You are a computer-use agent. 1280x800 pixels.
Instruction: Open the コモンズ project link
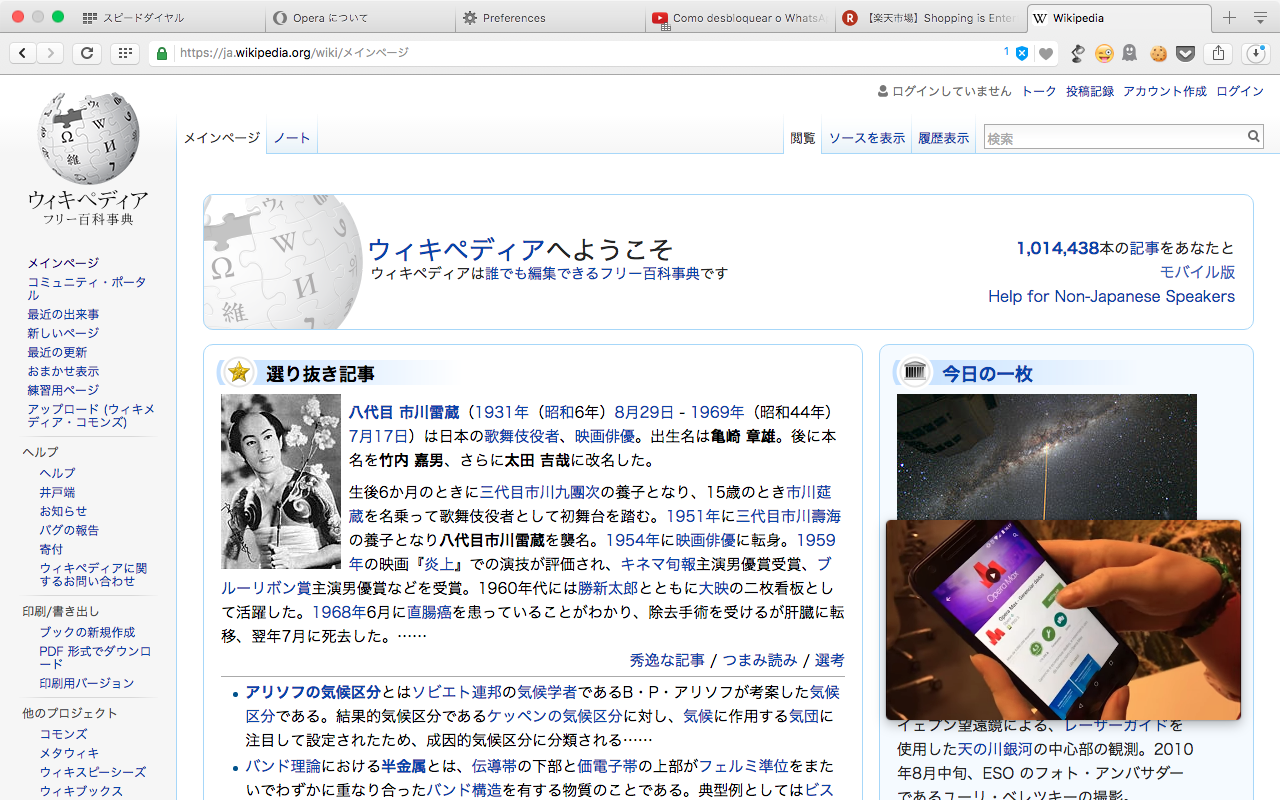63,734
